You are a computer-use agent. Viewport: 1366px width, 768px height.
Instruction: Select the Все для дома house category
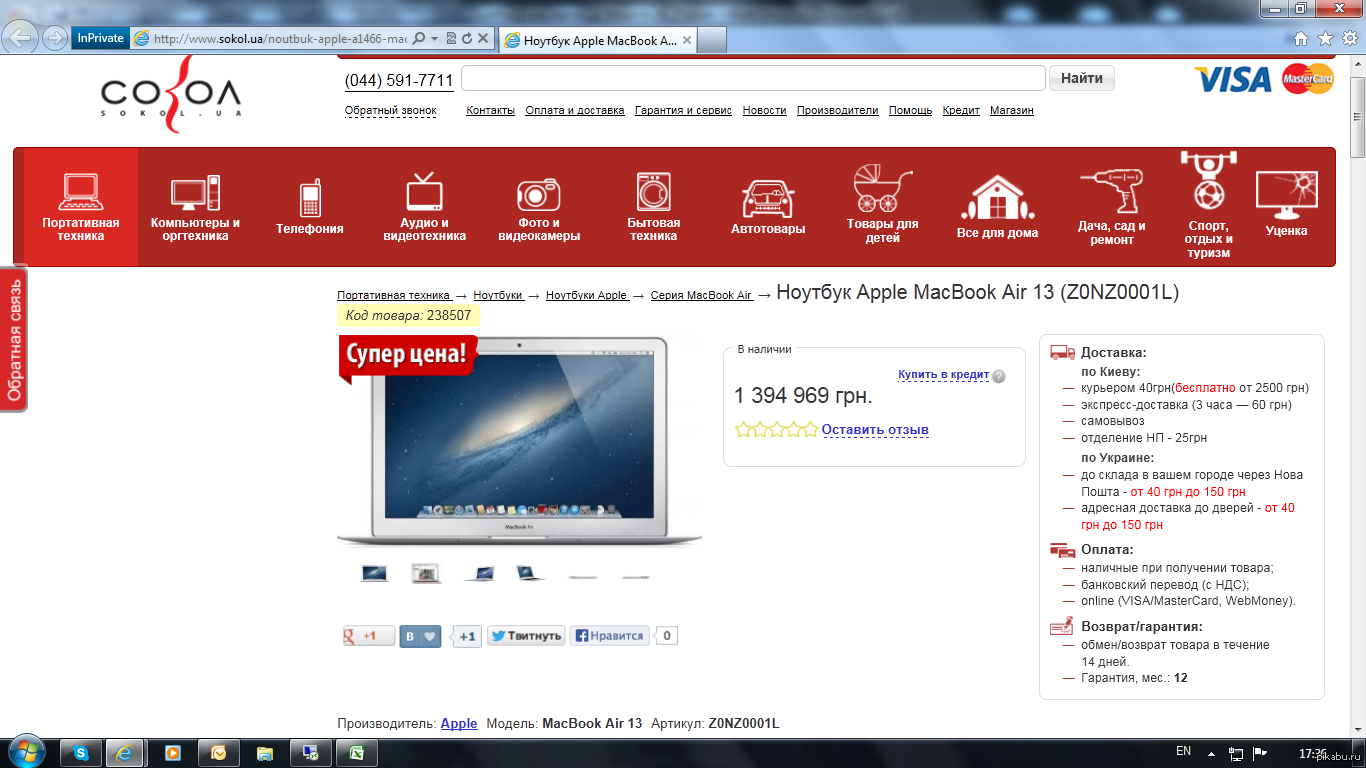click(997, 207)
